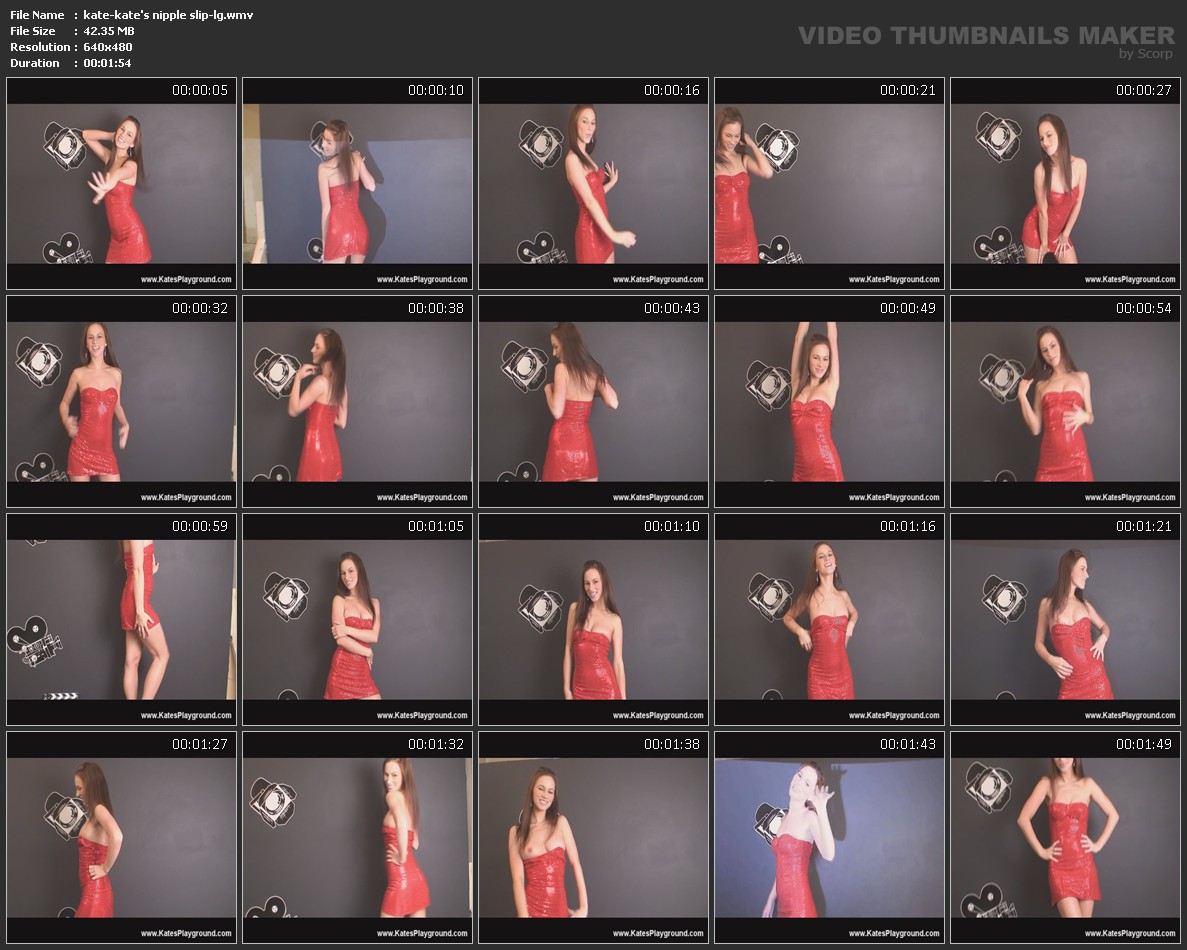Select the 00:01:16 thumbnail
This screenshot has height=950, width=1187.
point(830,620)
